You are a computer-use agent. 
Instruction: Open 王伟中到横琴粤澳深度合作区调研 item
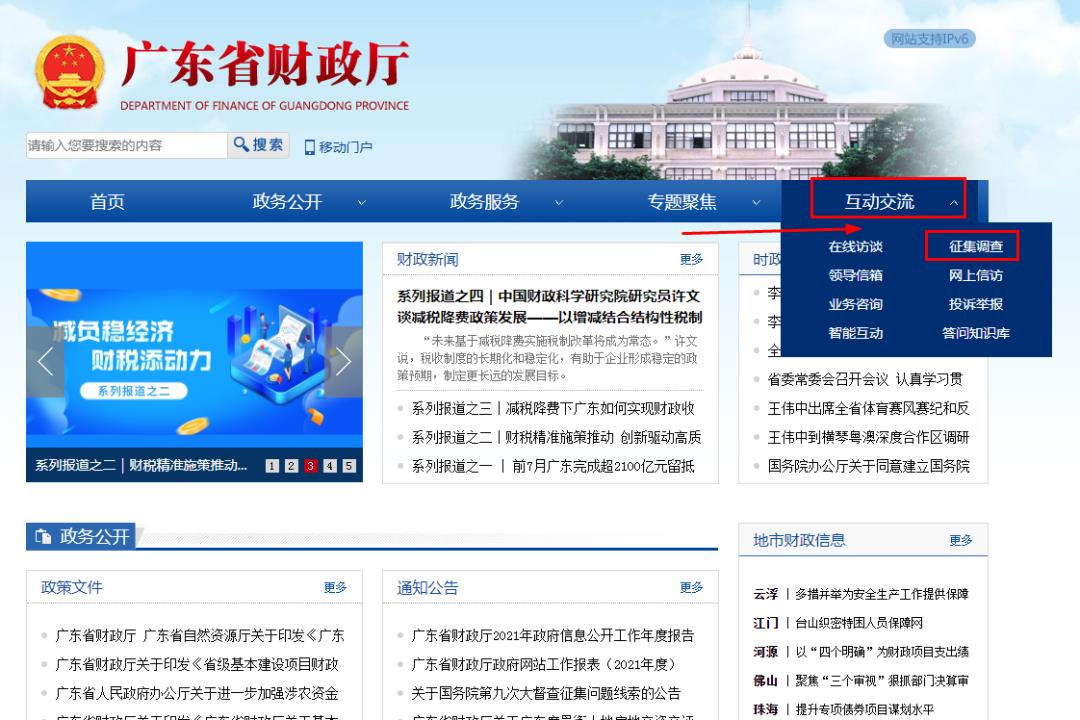[869, 438]
